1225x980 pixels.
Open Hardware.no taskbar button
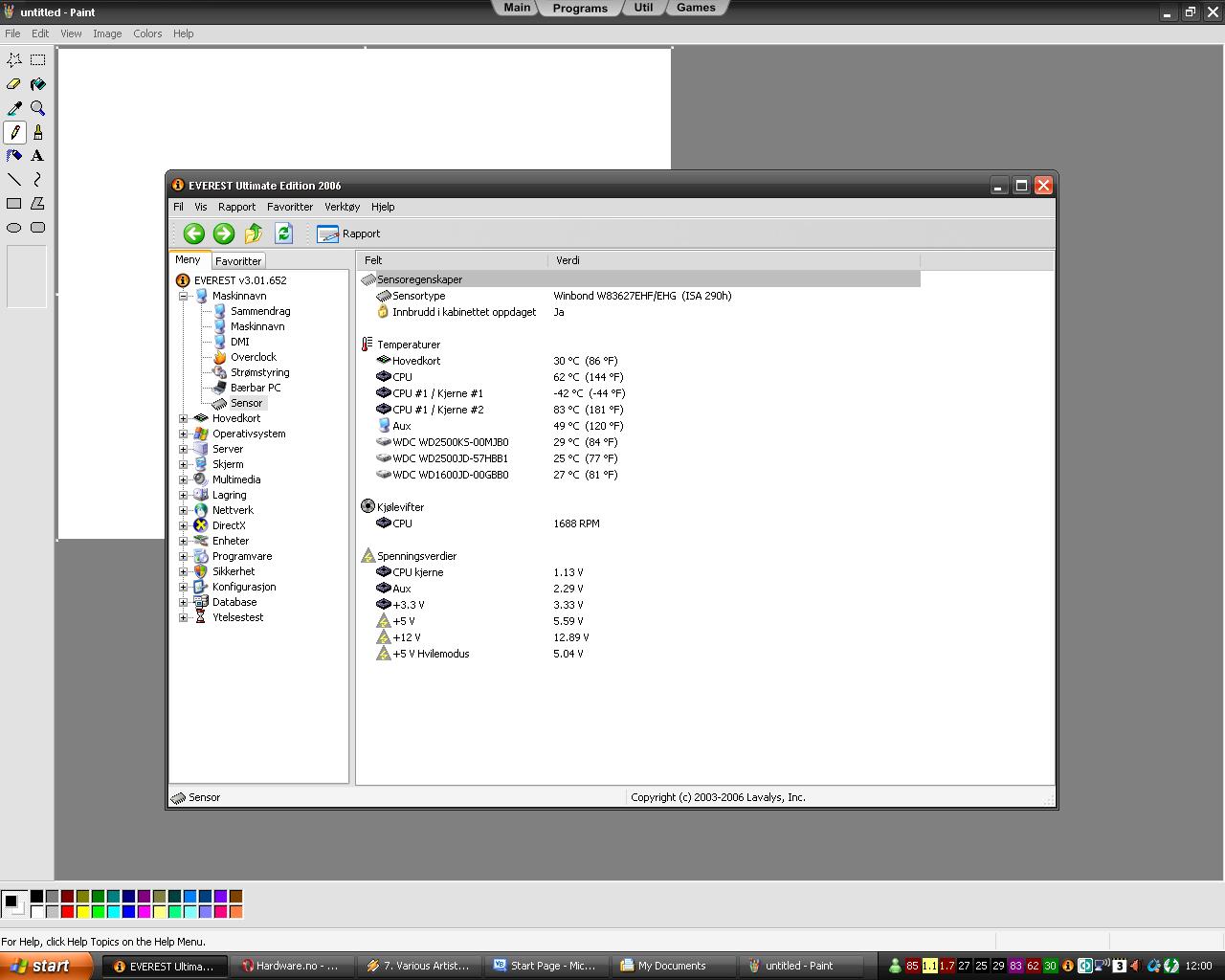click(x=291, y=966)
